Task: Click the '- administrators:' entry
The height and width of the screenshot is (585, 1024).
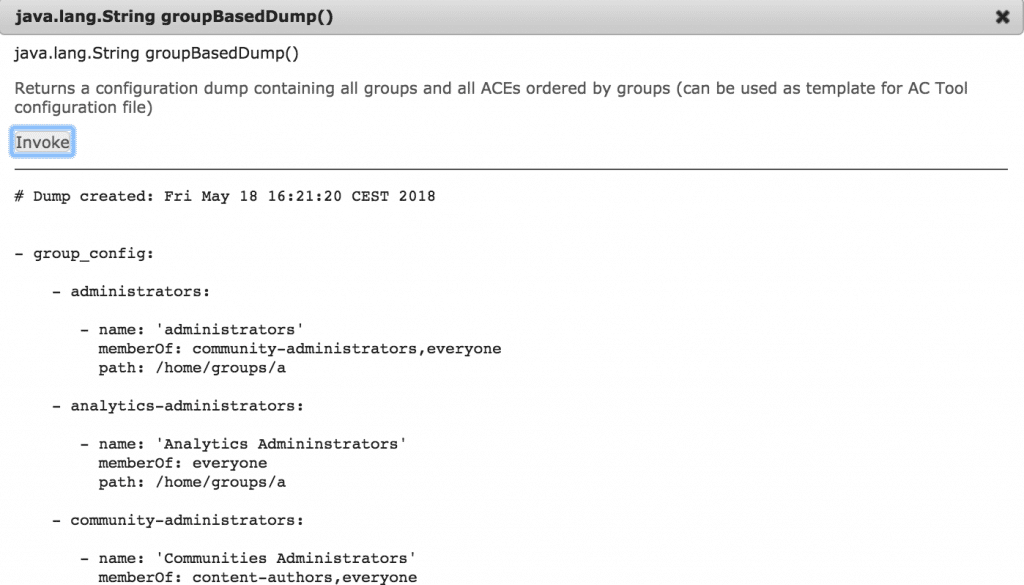Action: point(131,292)
